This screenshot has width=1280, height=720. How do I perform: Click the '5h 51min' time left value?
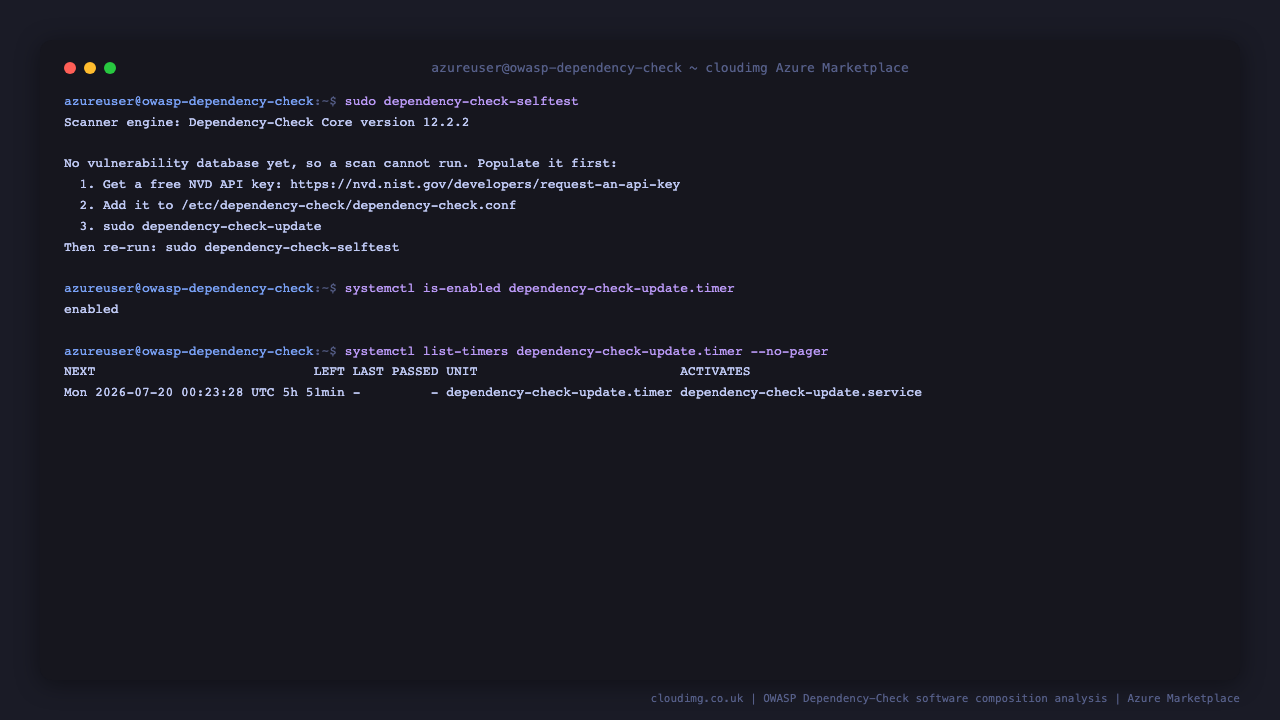pyautogui.click(x=313, y=393)
